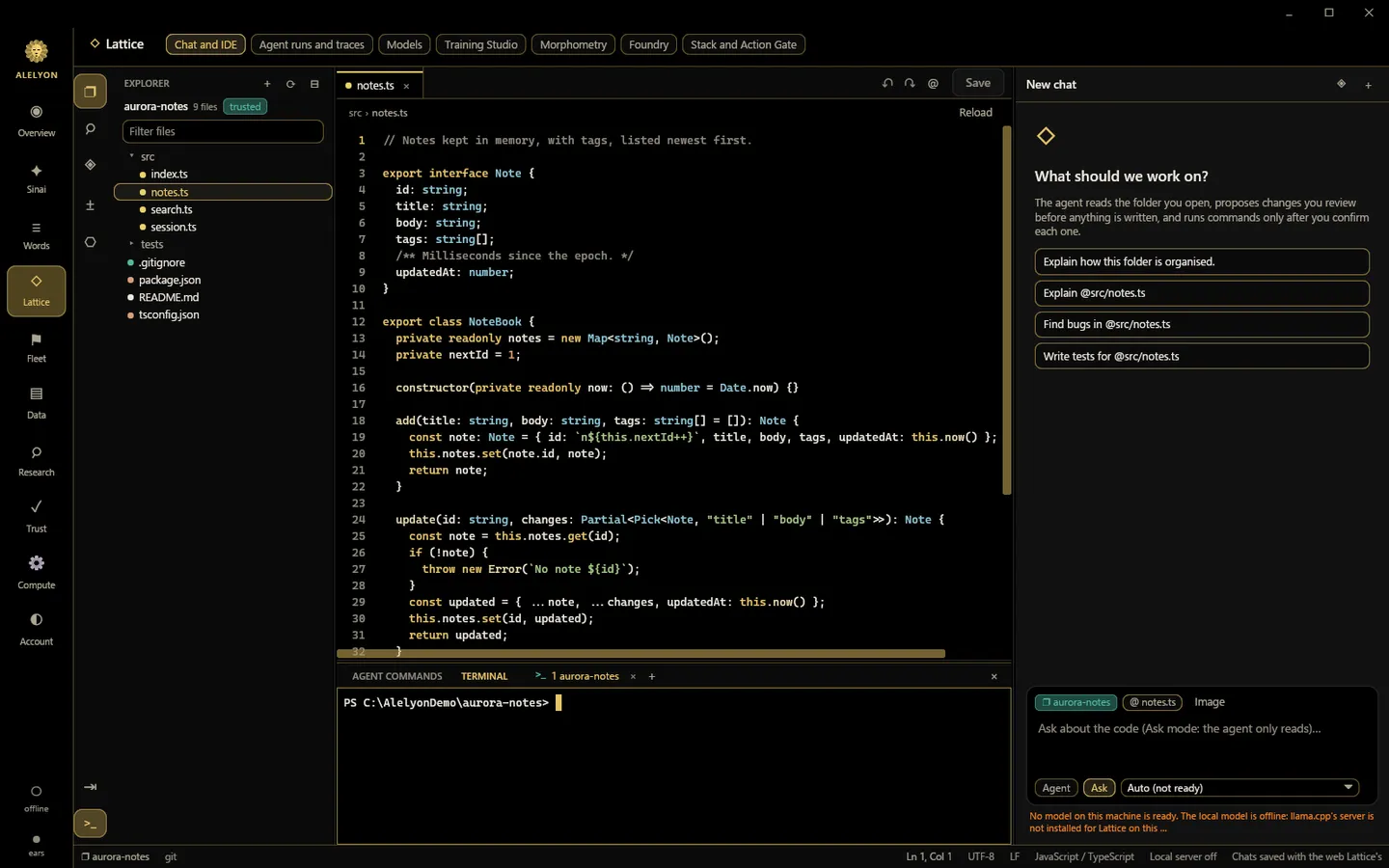Click the trusted badge
This screenshot has height=868, width=1389.
point(245,107)
